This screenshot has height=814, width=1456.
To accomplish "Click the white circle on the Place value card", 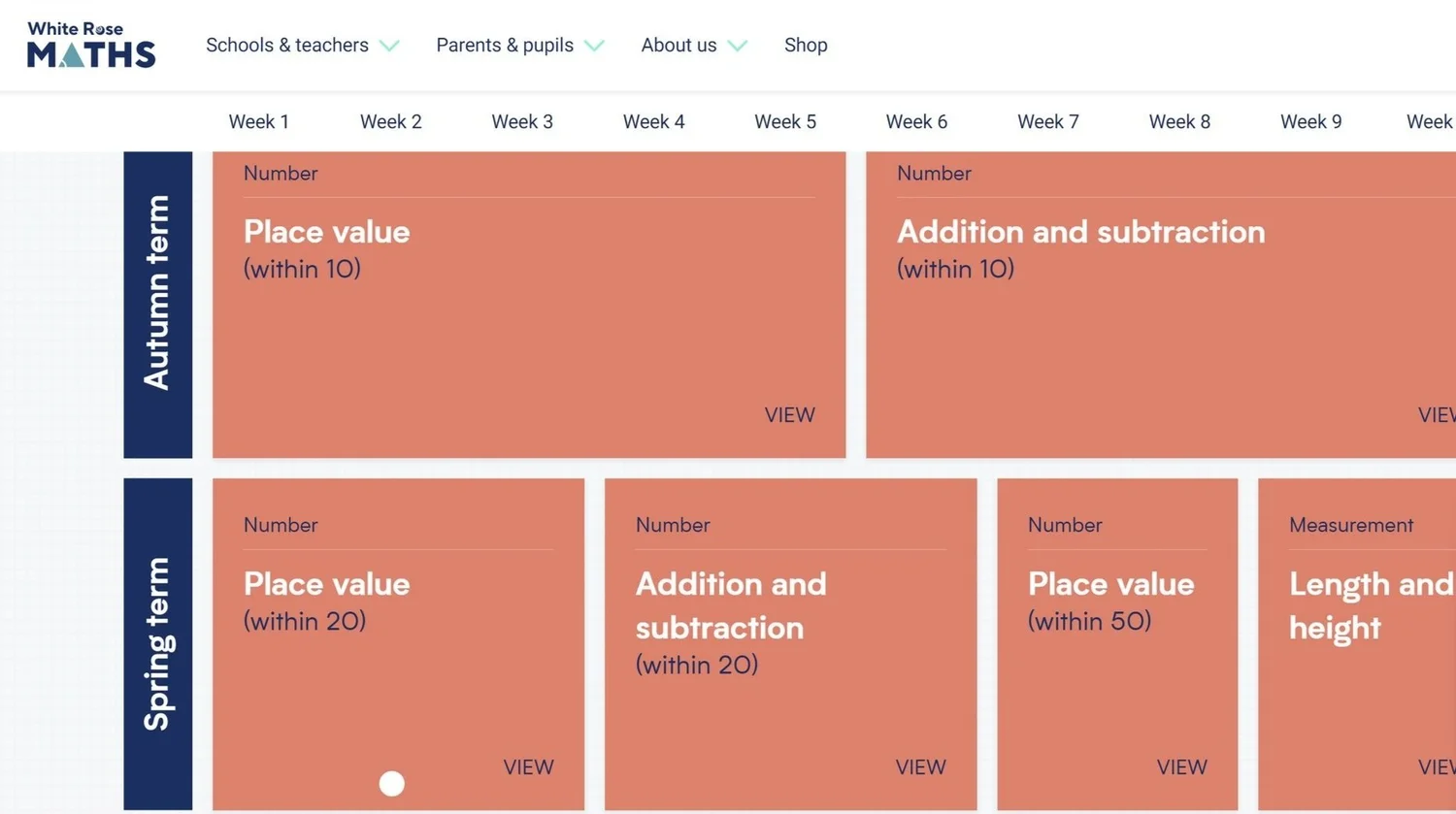I will [x=391, y=783].
